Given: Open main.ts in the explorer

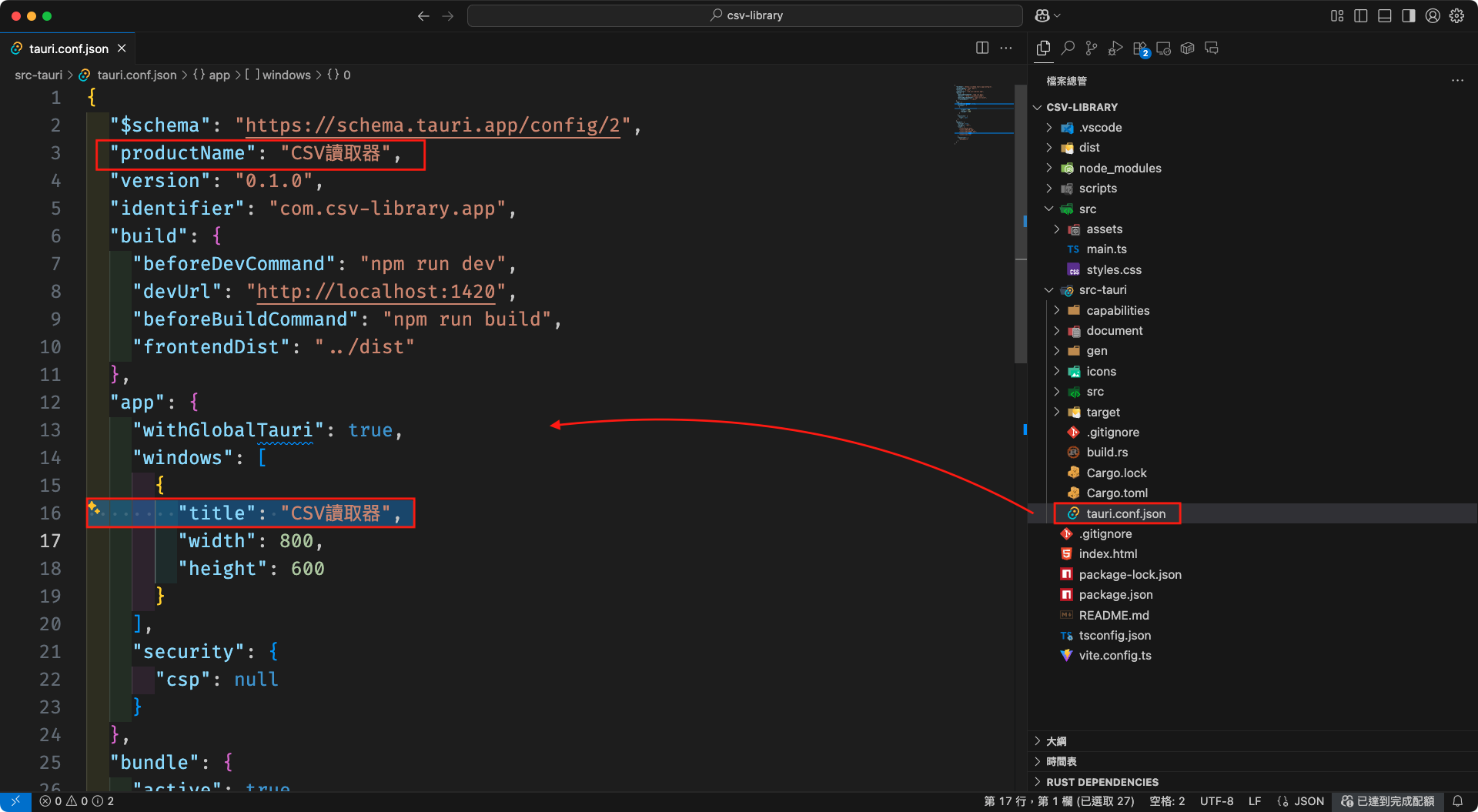Looking at the screenshot, I should pos(1106,249).
